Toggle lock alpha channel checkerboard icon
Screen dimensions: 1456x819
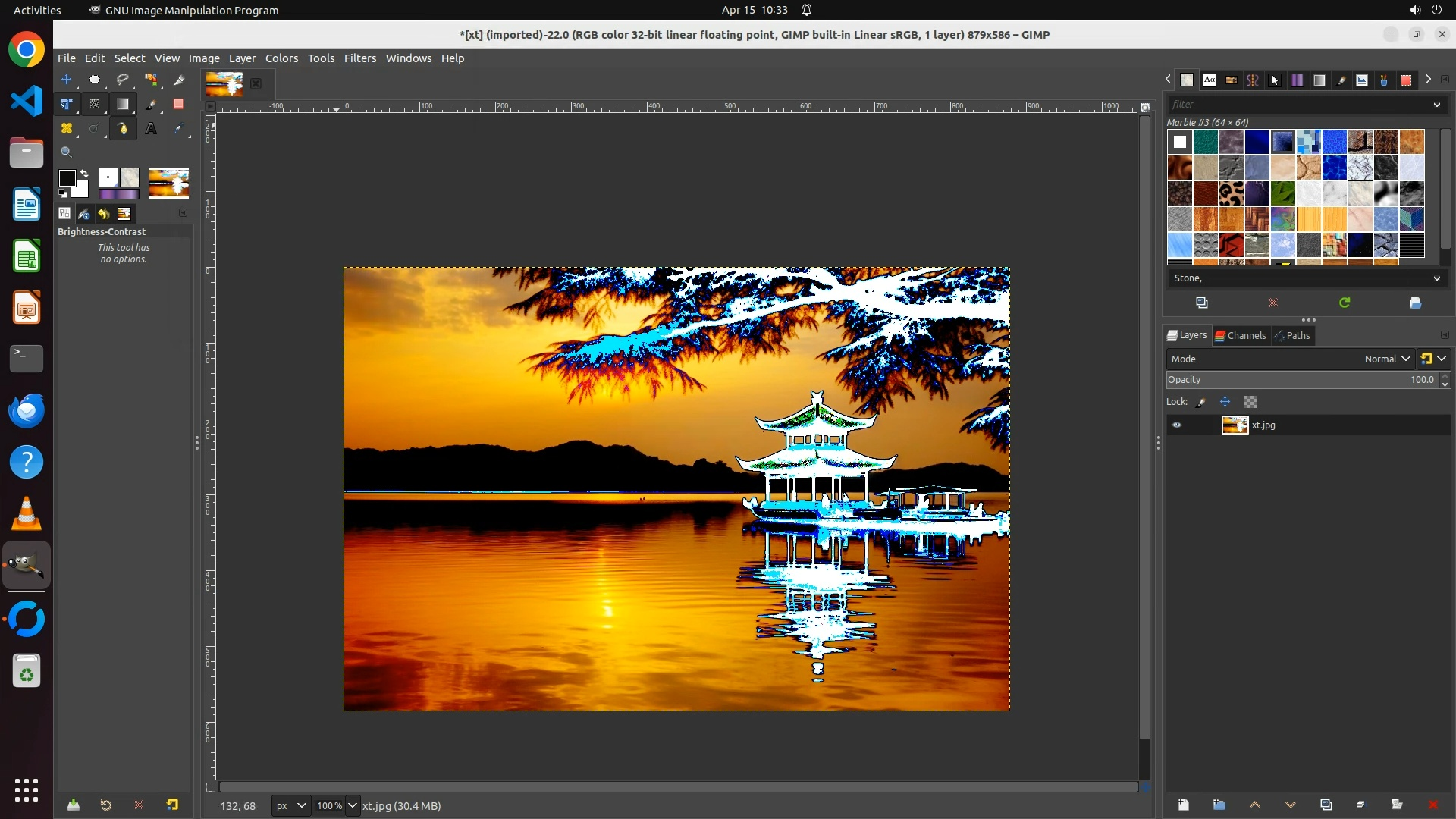pos(1250,402)
